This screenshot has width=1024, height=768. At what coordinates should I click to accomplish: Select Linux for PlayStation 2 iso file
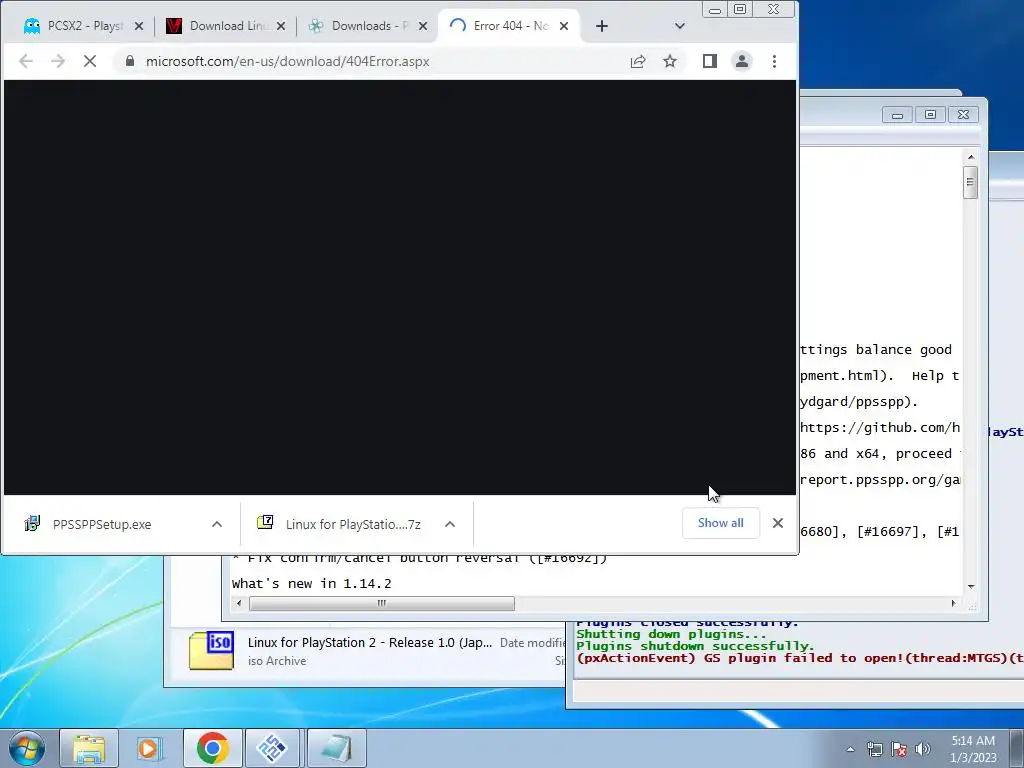click(369, 650)
